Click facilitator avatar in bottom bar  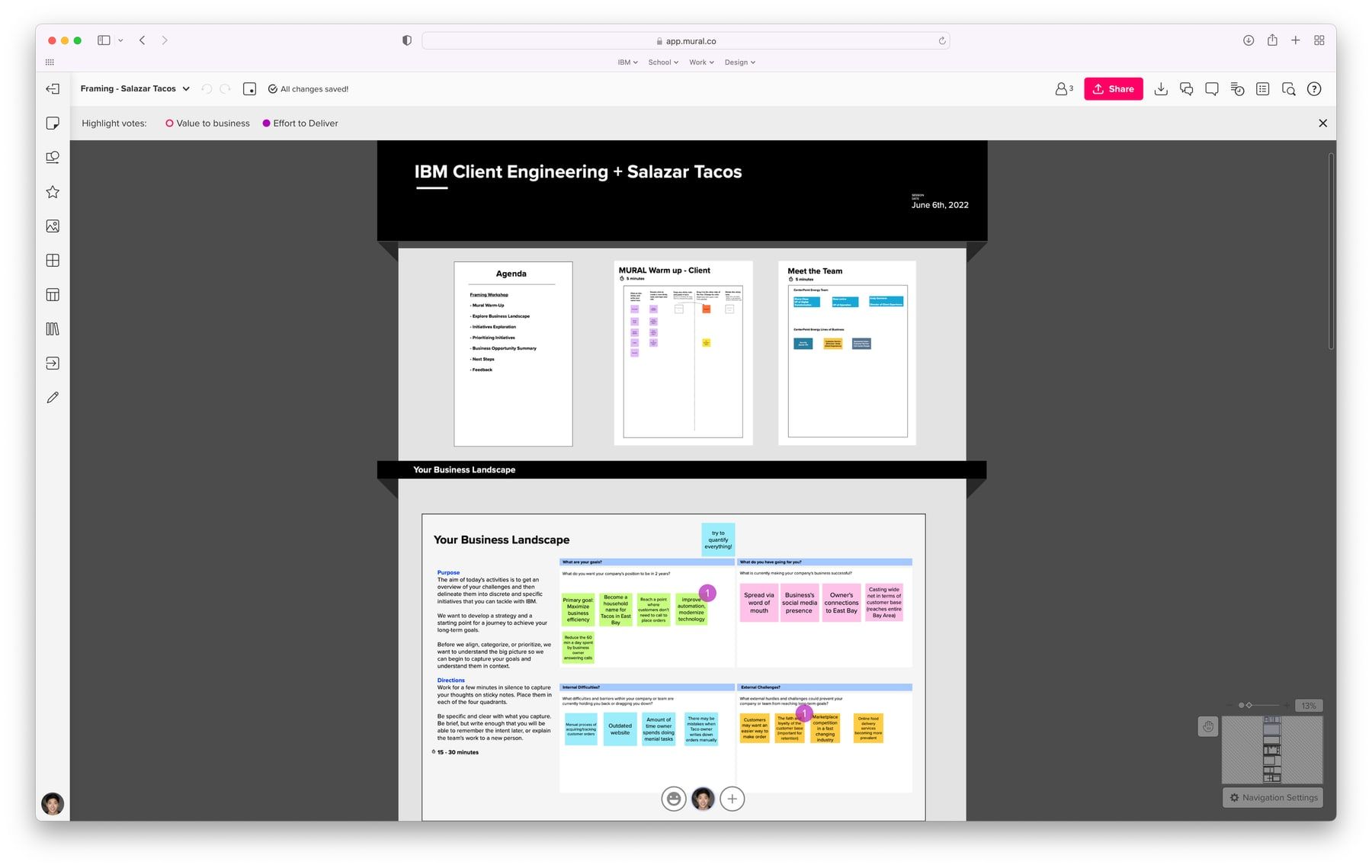point(703,799)
